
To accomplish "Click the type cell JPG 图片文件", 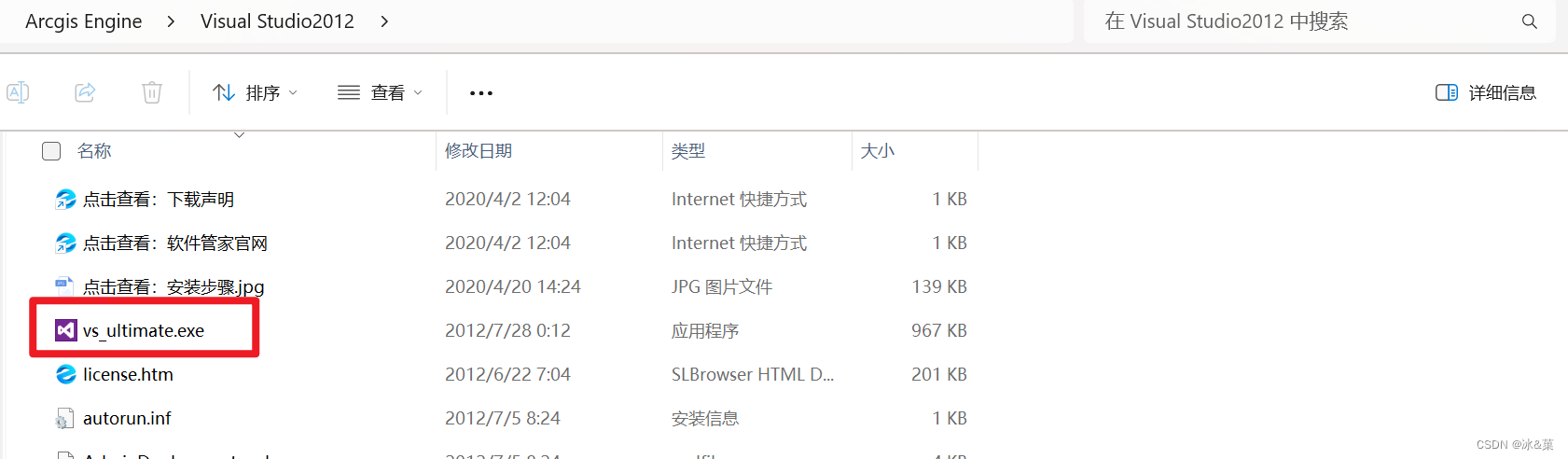I will point(722,287).
